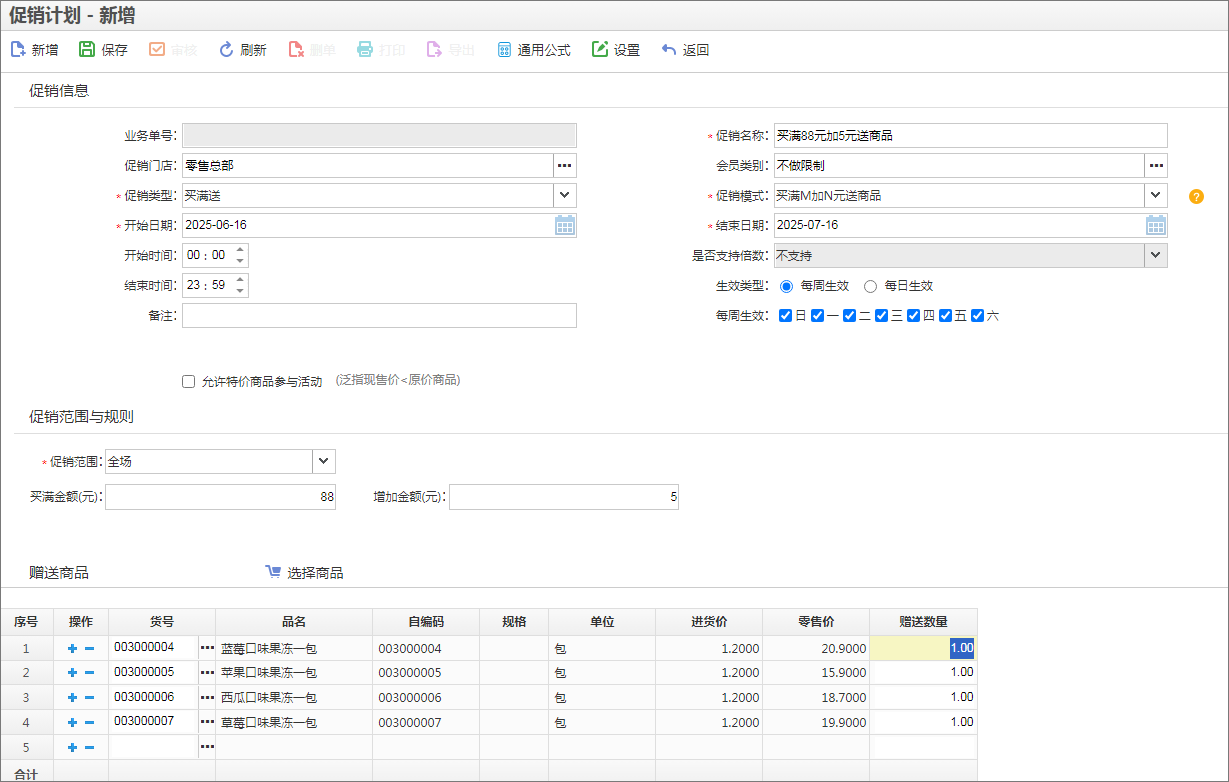Toggle the 五 (Friday) checkbox
The width and height of the screenshot is (1229, 782).
946,316
